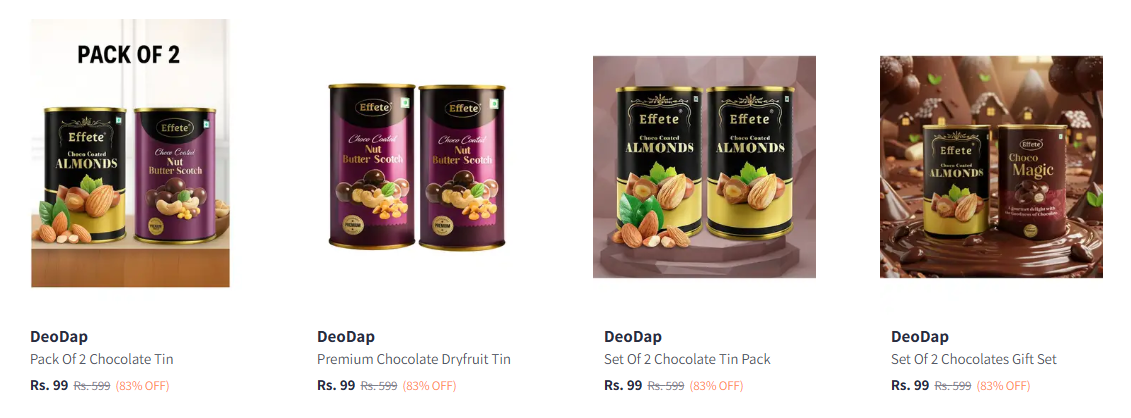This screenshot has height=418, width=1131.
Task: Click struck-through Rs. 599 under Set Of 2 Chocolate Tin Pack
Action: click(666, 386)
